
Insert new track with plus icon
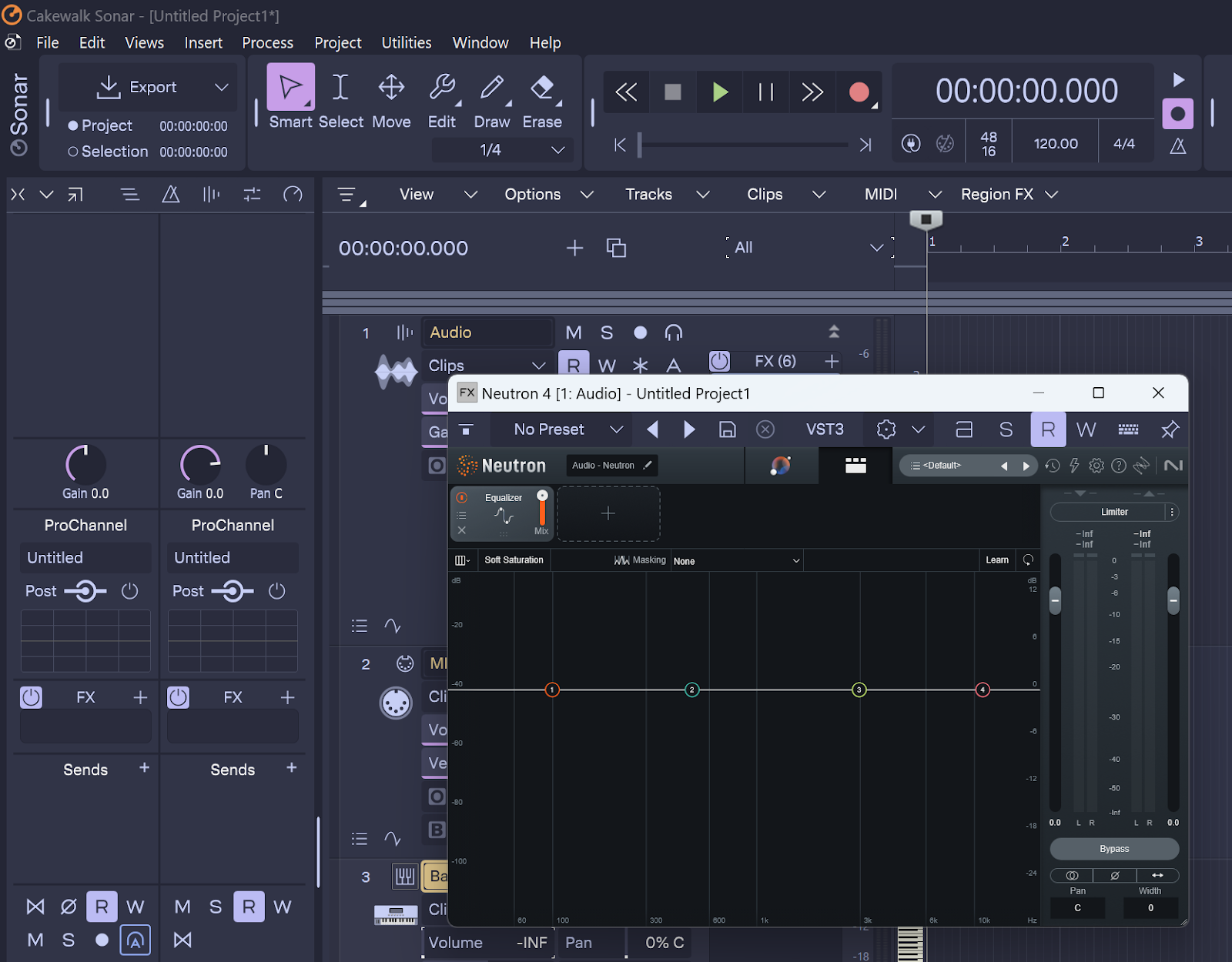coord(574,248)
